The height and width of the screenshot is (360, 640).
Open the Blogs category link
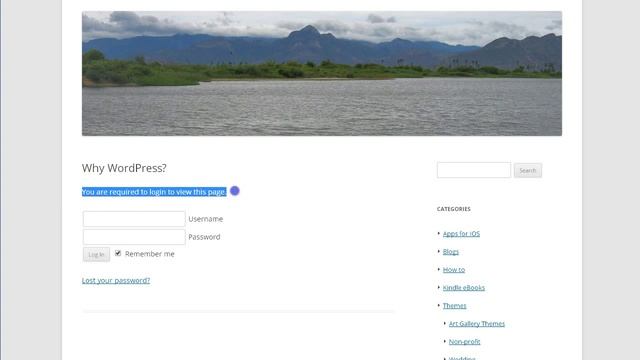451,251
